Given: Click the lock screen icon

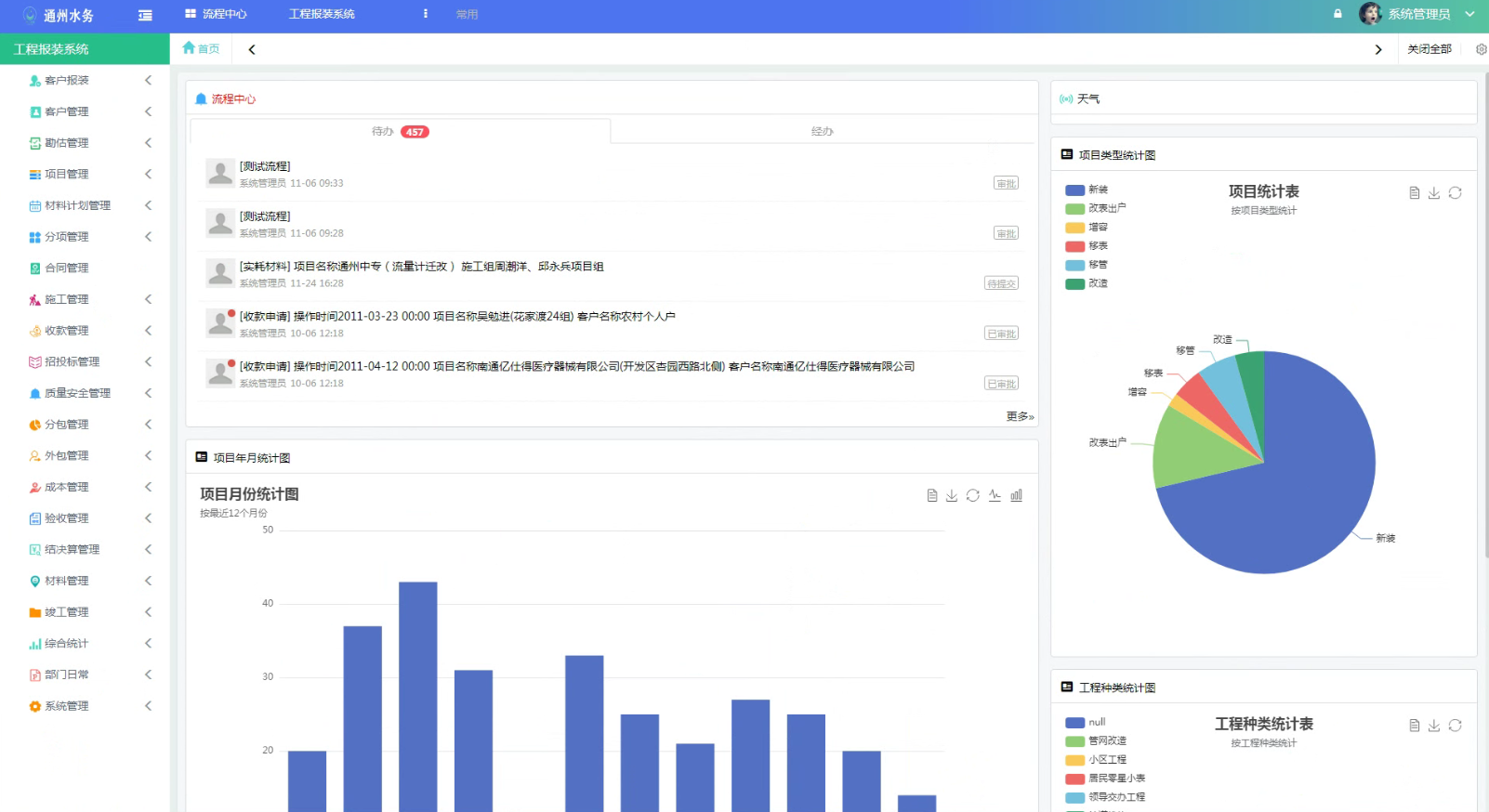Looking at the screenshot, I should click(x=1337, y=14).
